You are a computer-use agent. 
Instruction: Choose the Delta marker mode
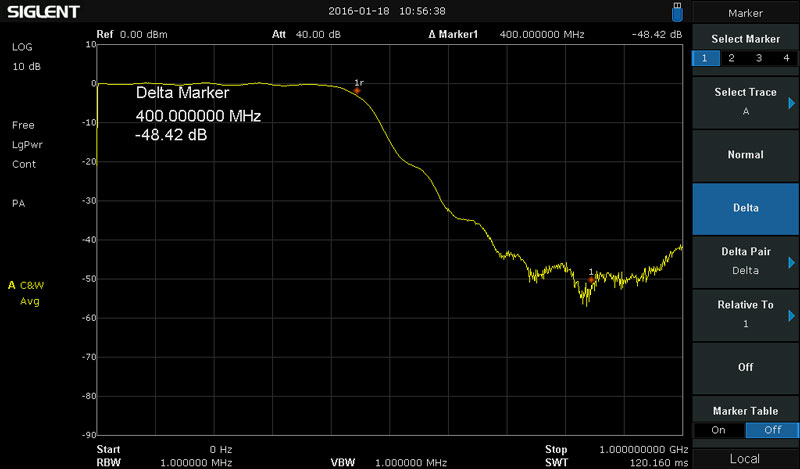(745, 208)
